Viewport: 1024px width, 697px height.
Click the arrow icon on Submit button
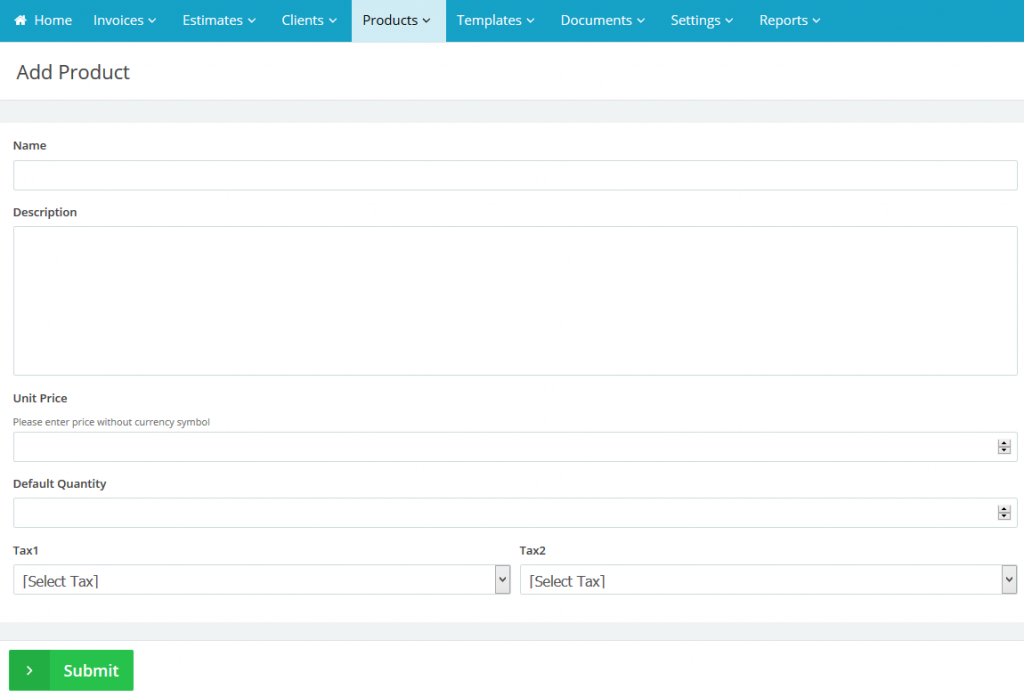(x=30, y=670)
